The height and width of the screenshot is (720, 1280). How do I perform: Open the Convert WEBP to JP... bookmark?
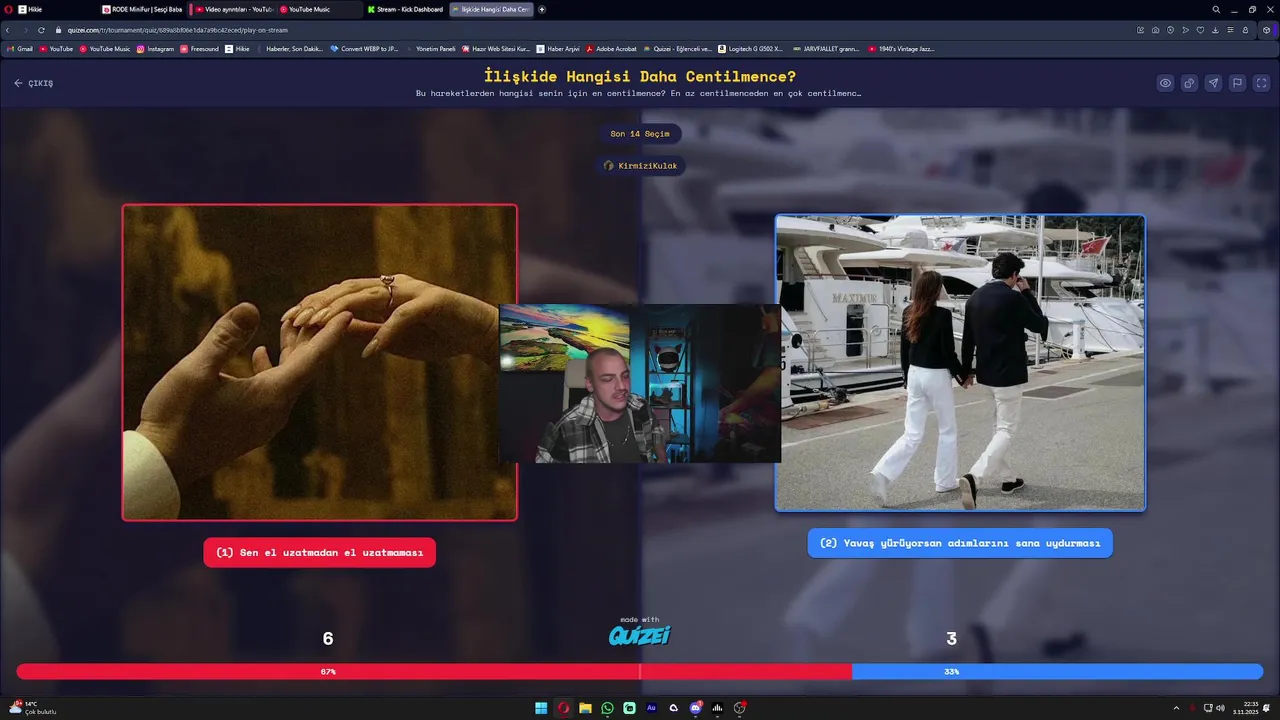364,49
